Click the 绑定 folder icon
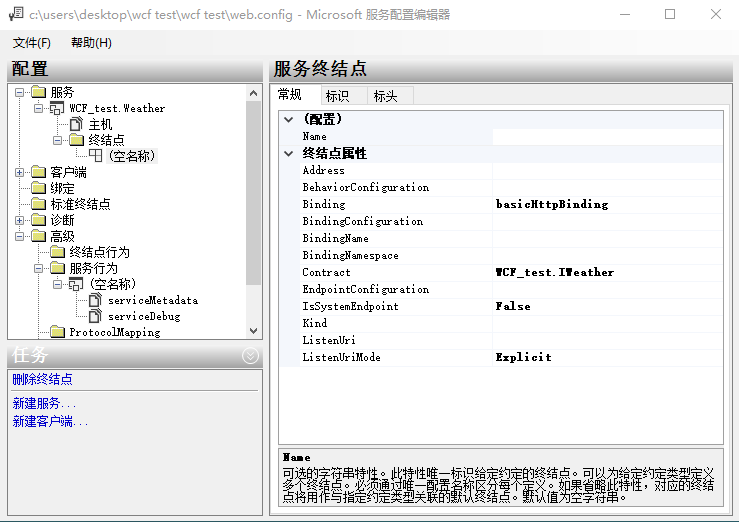Image resolution: width=739 pixels, height=522 pixels. [x=39, y=188]
